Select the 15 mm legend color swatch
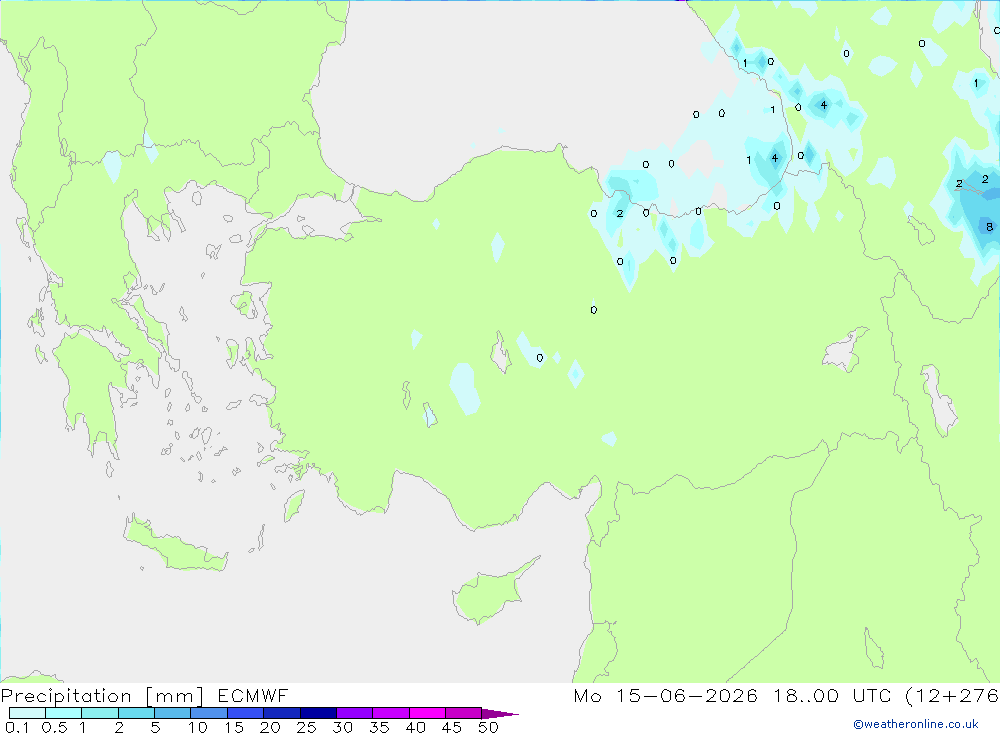1000x733 pixels. [246, 713]
